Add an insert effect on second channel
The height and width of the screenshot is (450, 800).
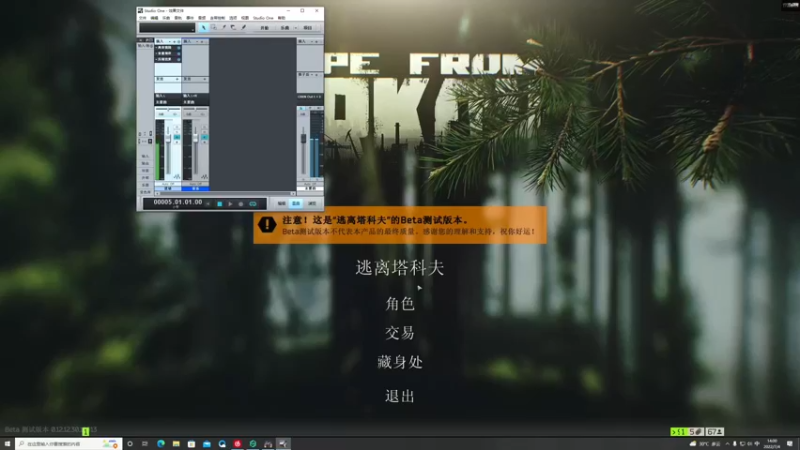click(202, 42)
